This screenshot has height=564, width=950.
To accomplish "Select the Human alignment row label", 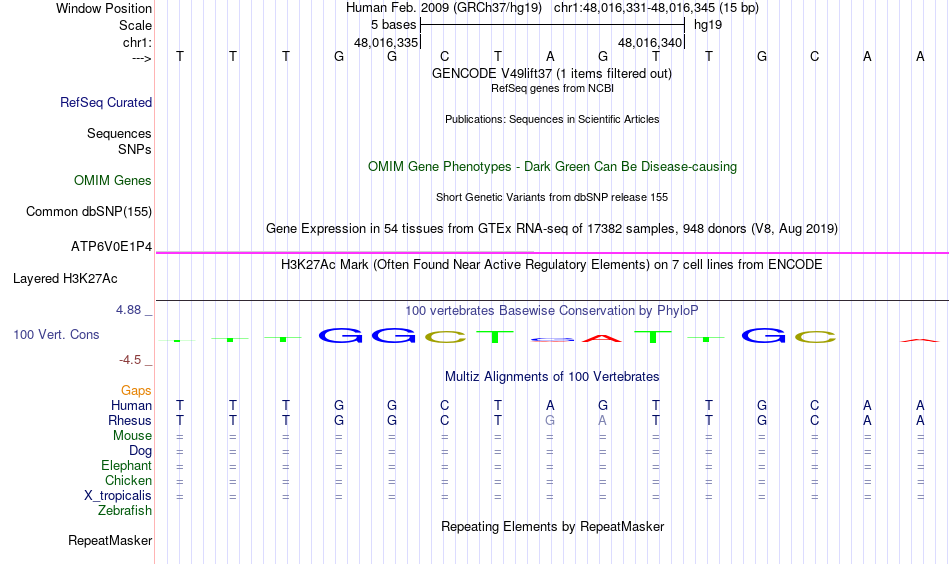I will pyautogui.click(x=131, y=405).
